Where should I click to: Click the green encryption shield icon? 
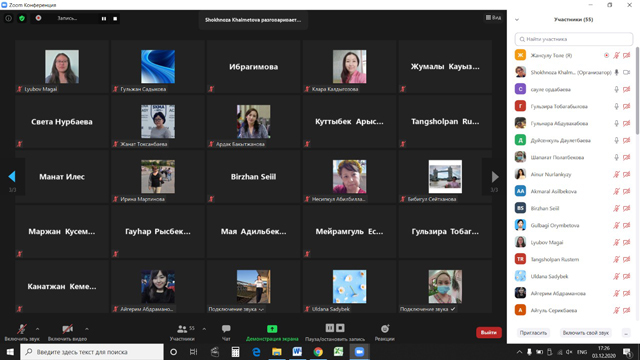tap(22, 18)
